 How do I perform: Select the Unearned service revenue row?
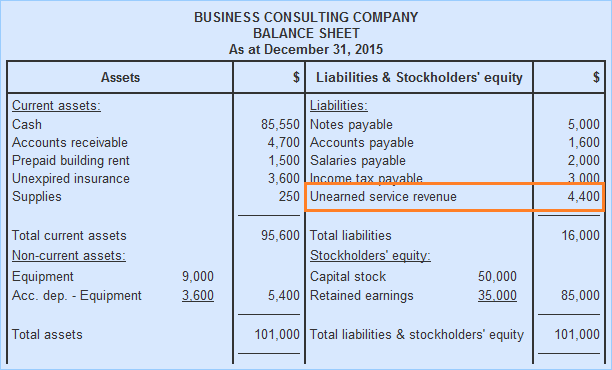(454, 197)
